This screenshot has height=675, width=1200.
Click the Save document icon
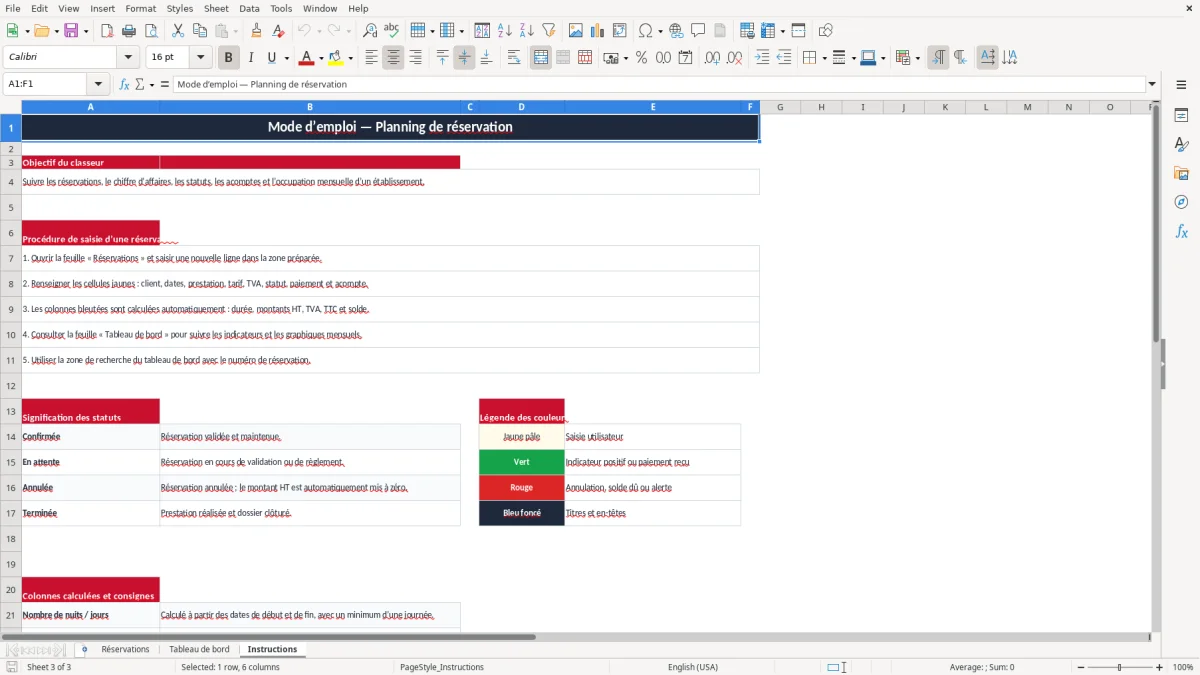coord(71,31)
